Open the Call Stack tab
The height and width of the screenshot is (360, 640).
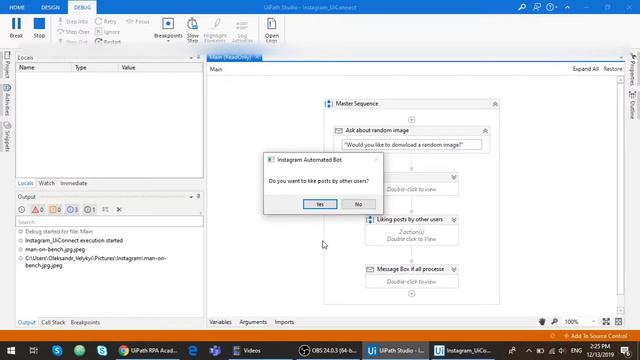[x=53, y=322]
